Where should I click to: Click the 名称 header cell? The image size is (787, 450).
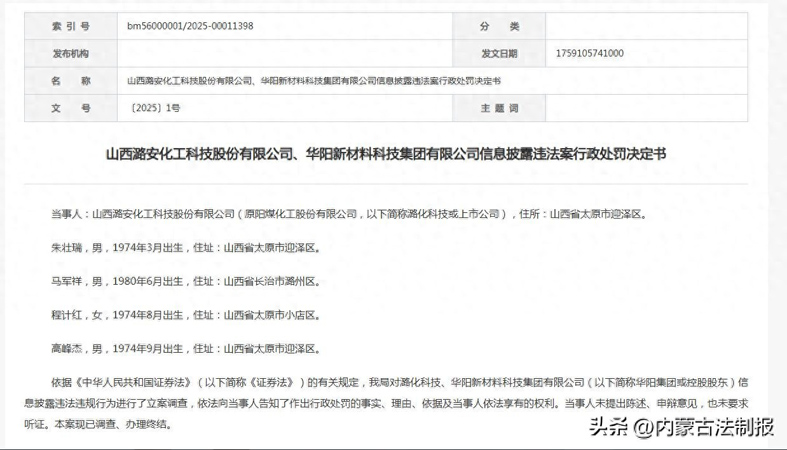point(71,80)
